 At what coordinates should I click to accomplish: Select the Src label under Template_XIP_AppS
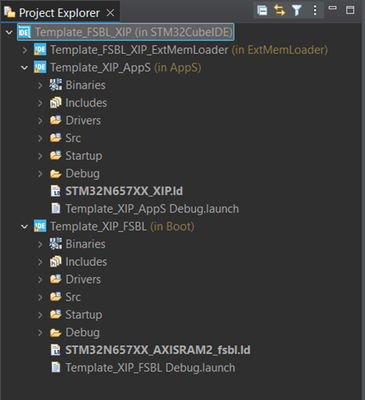point(73,138)
